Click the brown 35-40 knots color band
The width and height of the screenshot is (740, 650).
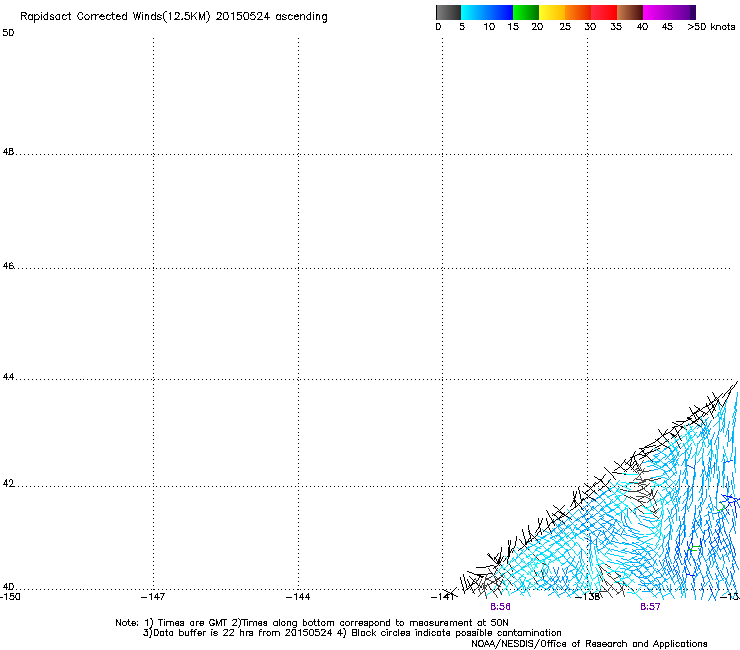630,12
